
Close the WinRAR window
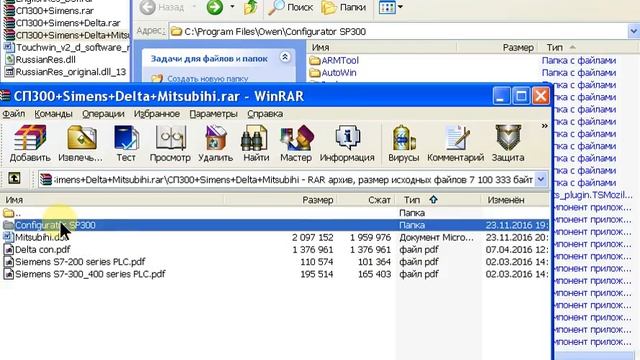tap(541, 96)
